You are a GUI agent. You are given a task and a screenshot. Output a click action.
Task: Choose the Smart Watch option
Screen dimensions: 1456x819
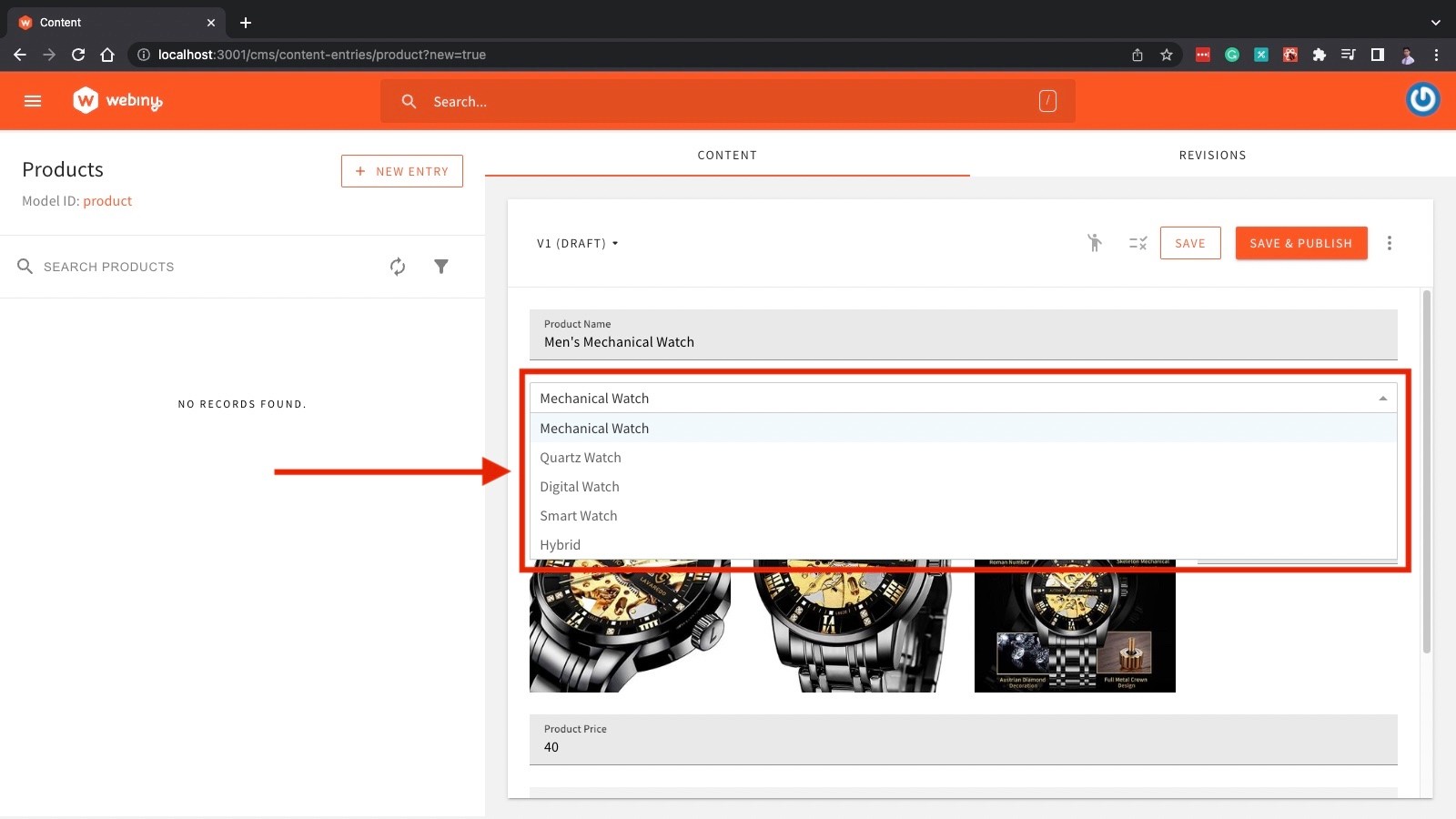579,516
